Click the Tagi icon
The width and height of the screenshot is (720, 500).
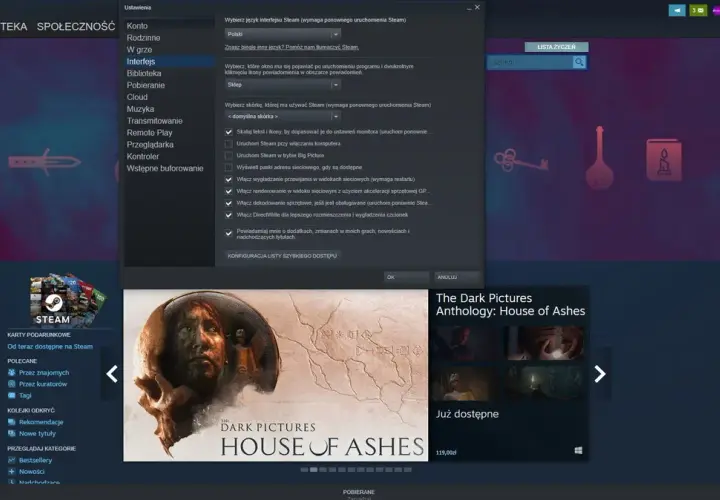[x=11, y=395]
